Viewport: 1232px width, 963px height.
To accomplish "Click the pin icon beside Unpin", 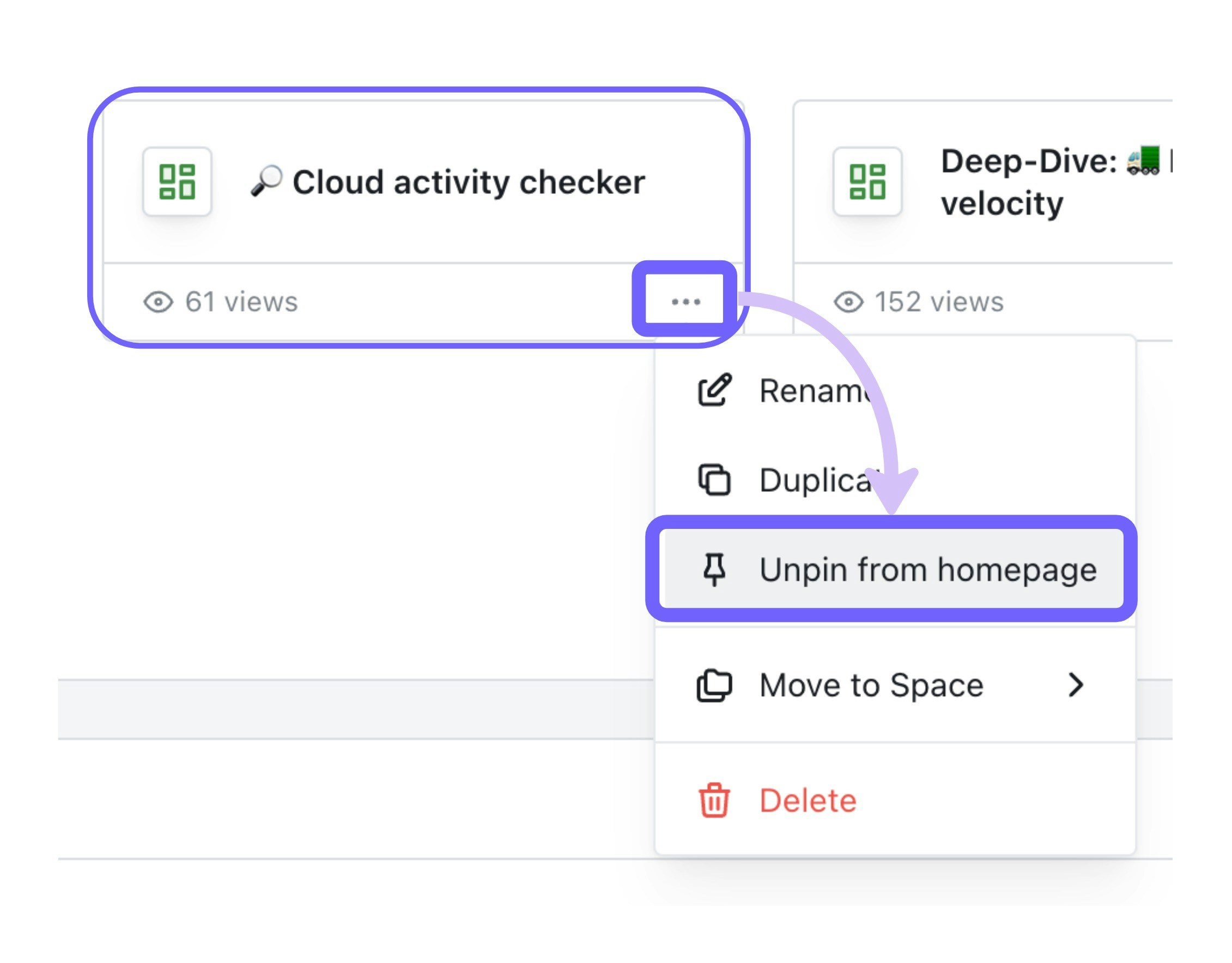I will point(714,569).
